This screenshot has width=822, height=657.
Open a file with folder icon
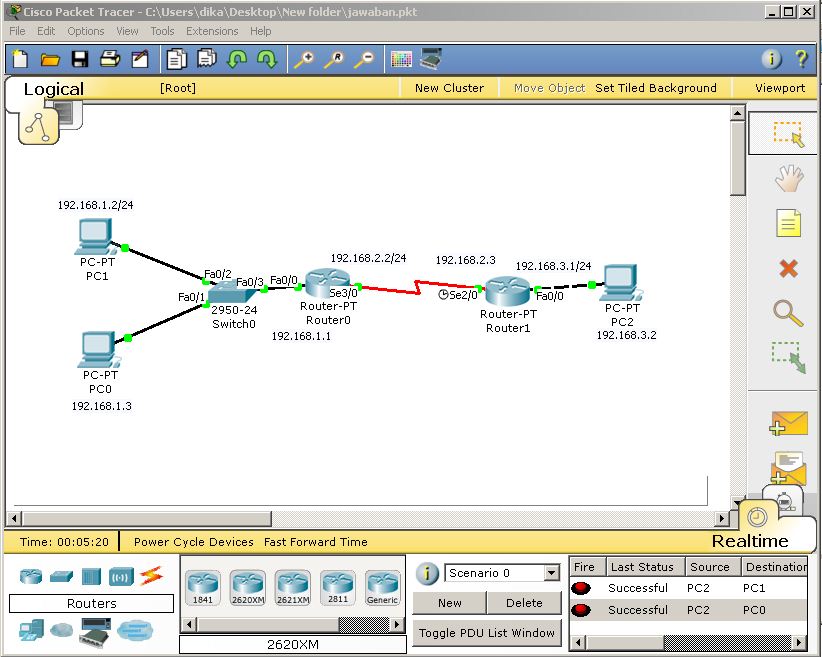pyautogui.click(x=50, y=59)
